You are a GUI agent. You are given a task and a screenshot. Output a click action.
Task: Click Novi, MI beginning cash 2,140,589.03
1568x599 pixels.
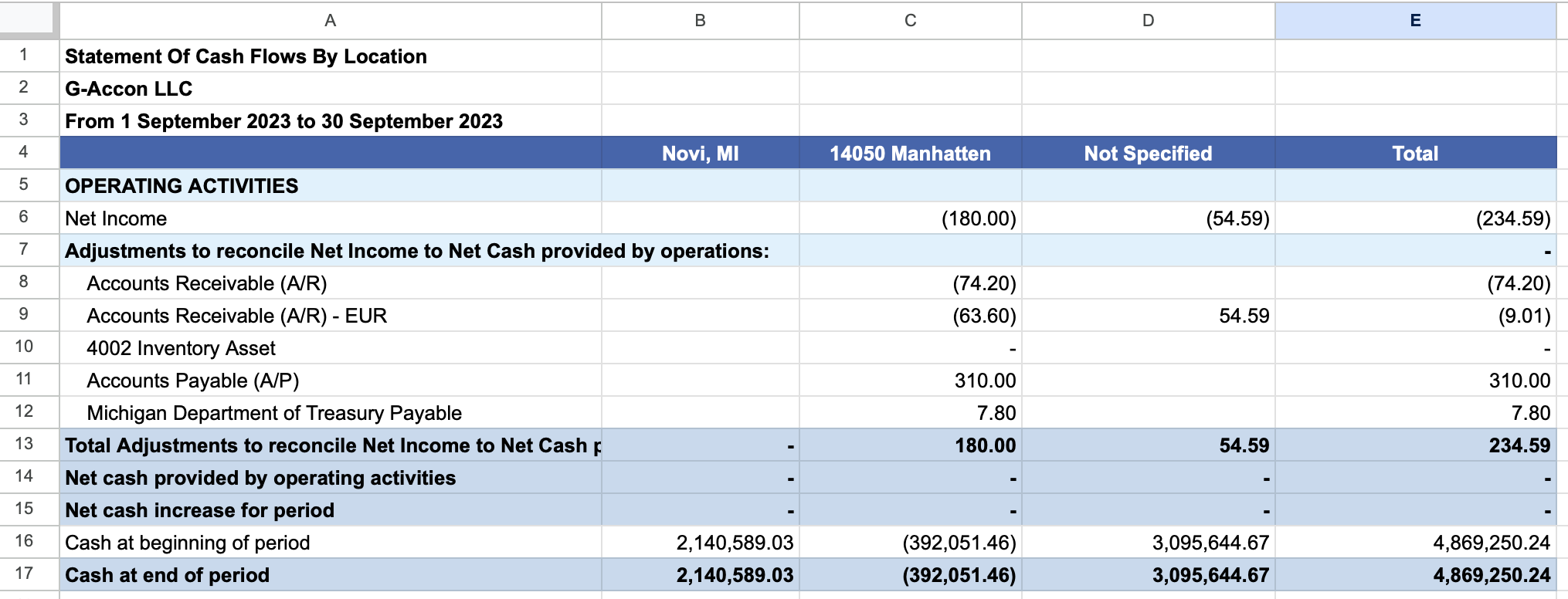tap(701, 542)
